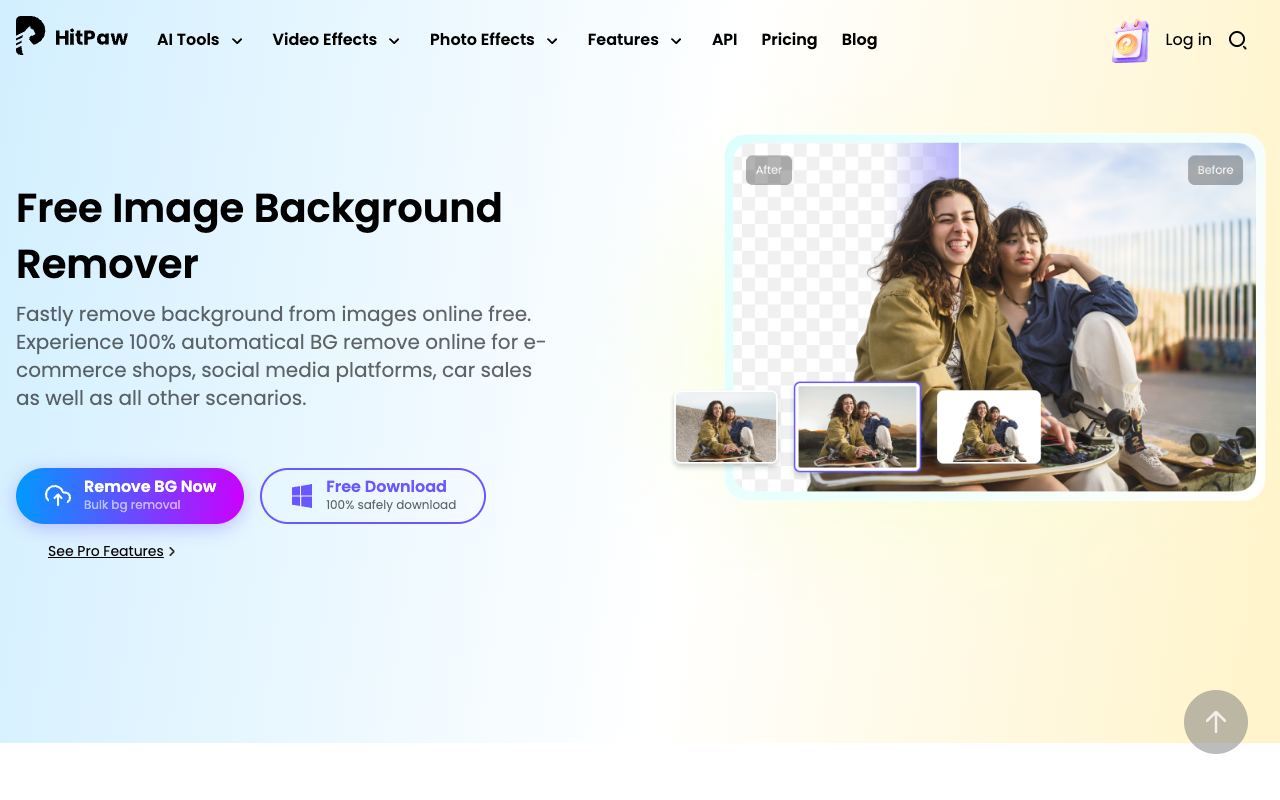Click the Windows logo in Free Download
Image resolution: width=1280 pixels, height=800 pixels.
tap(302, 496)
